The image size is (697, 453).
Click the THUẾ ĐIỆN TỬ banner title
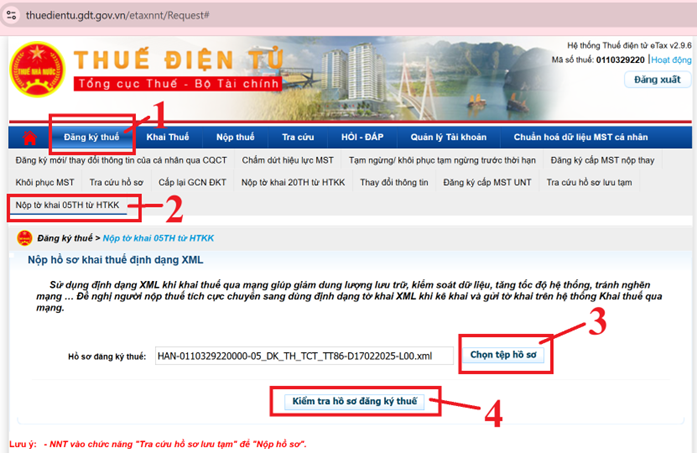pyautogui.click(x=178, y=60)
